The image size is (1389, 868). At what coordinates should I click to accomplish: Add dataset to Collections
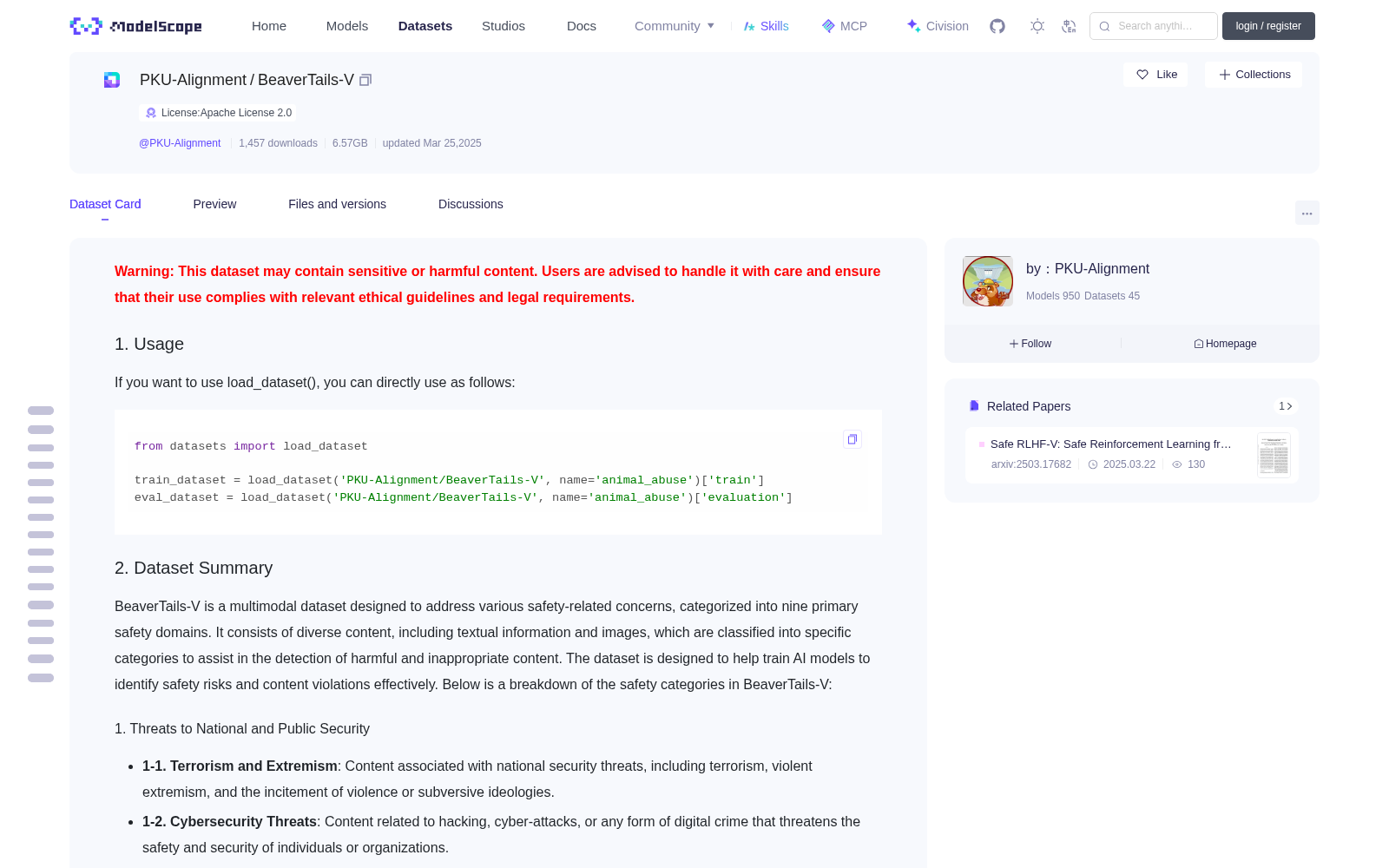coord(1254,75)
